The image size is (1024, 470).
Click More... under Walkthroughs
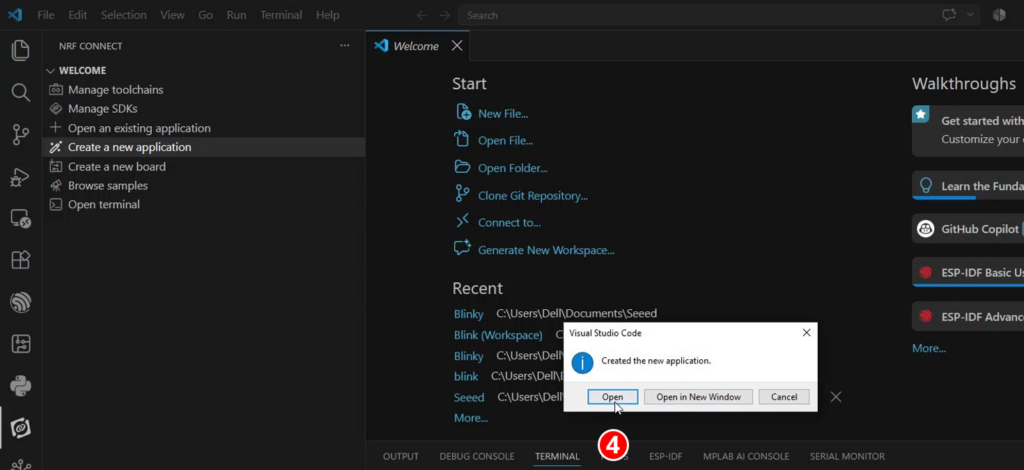pyautogui.click(x=929, y=349)
